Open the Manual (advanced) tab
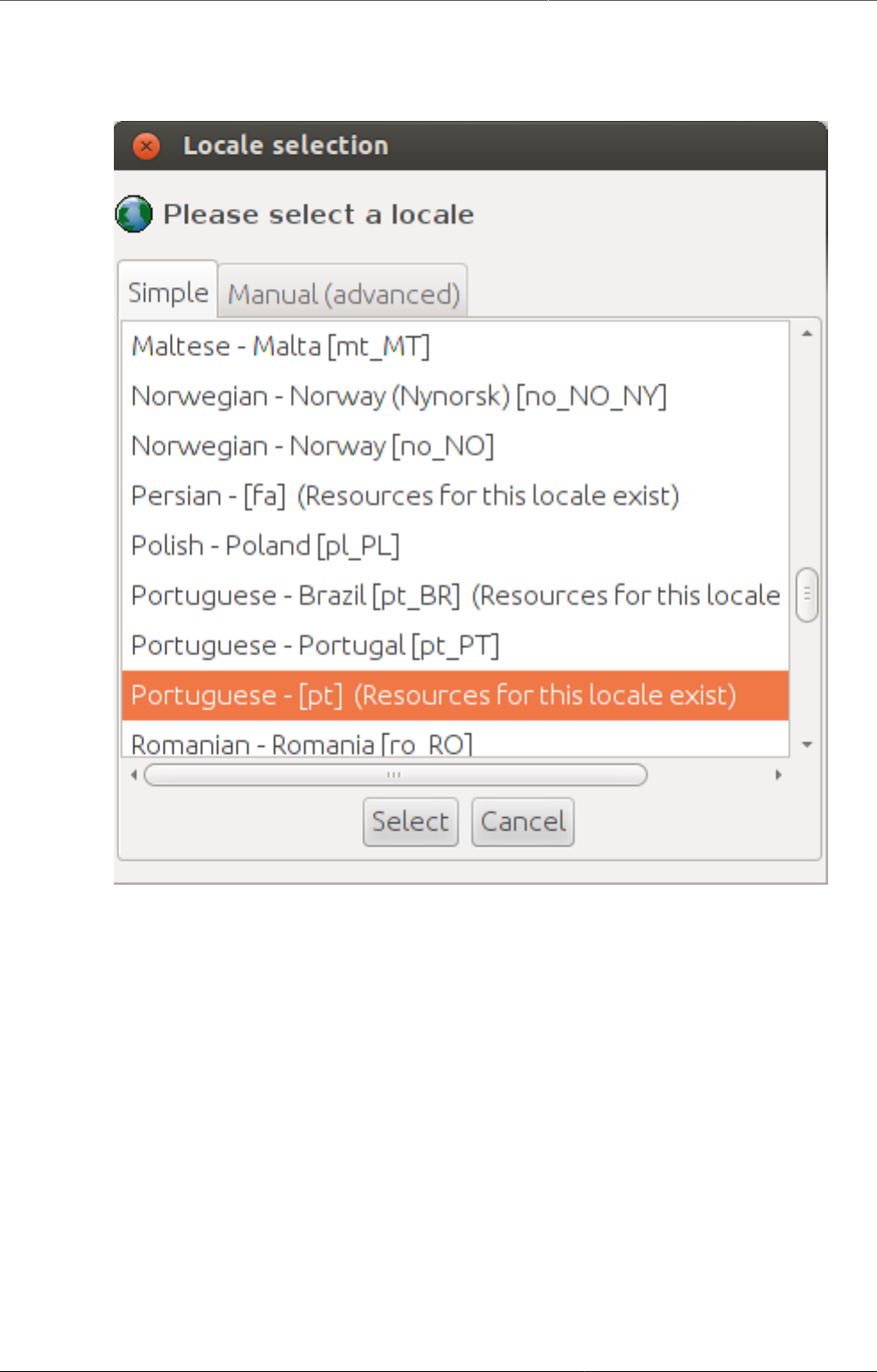This screenshot has width=877, height=1372. tap(343, 293)
